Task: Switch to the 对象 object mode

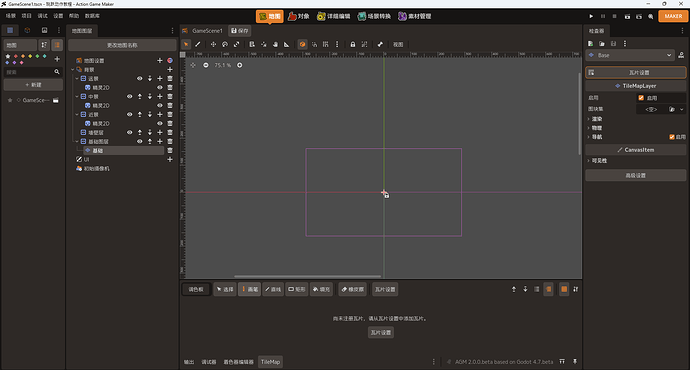Action: pyautogui.click(x=298, y=16)
